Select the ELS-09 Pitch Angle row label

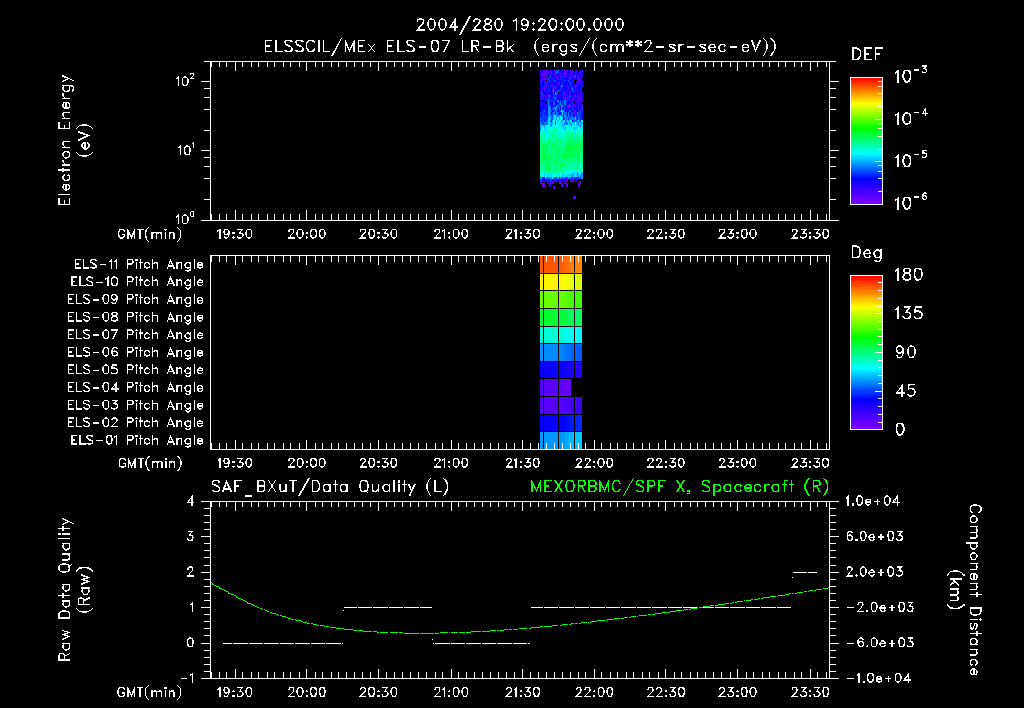click(x=136, y=300)
